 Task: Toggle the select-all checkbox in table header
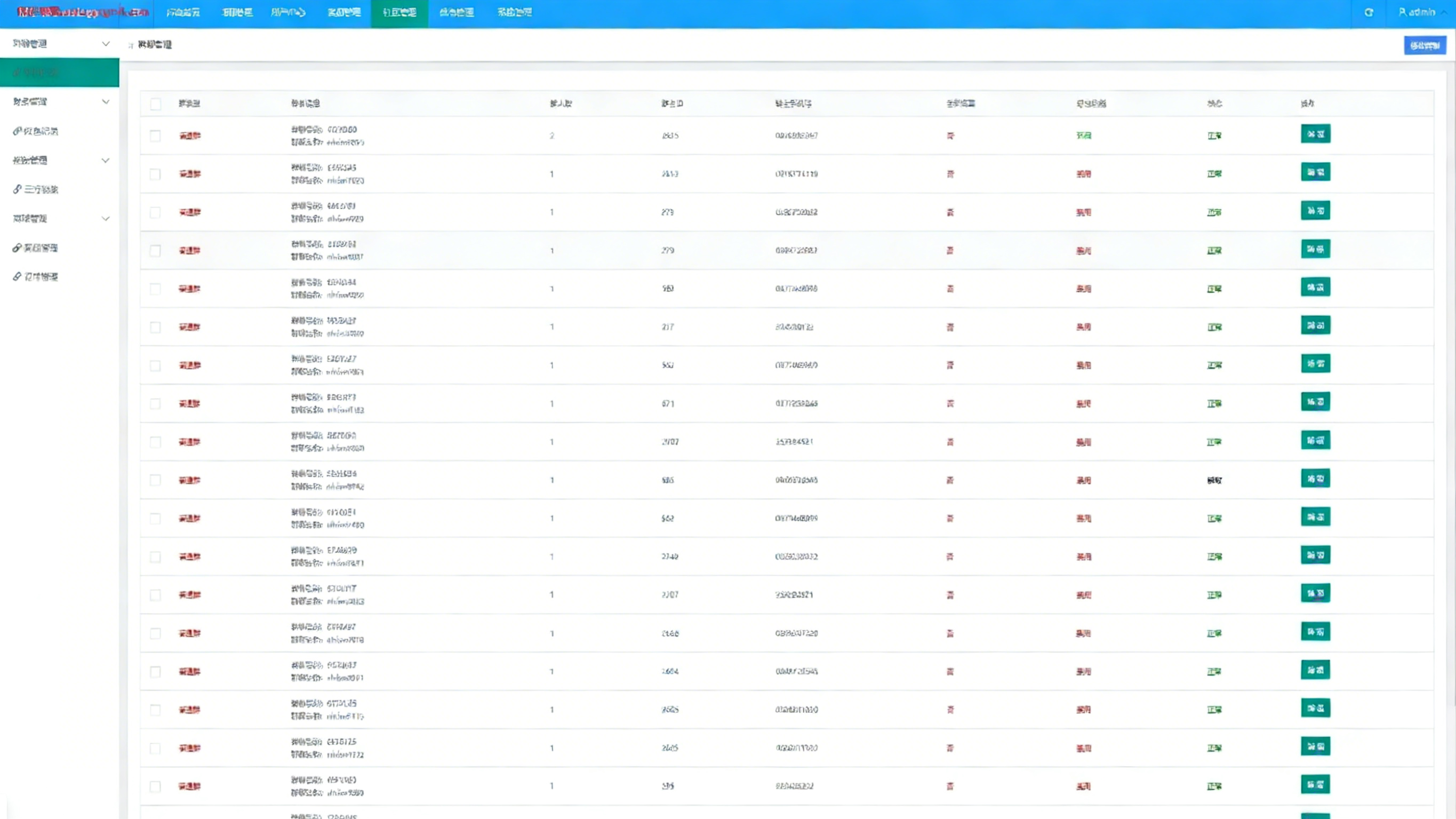[x=155, y=104]
